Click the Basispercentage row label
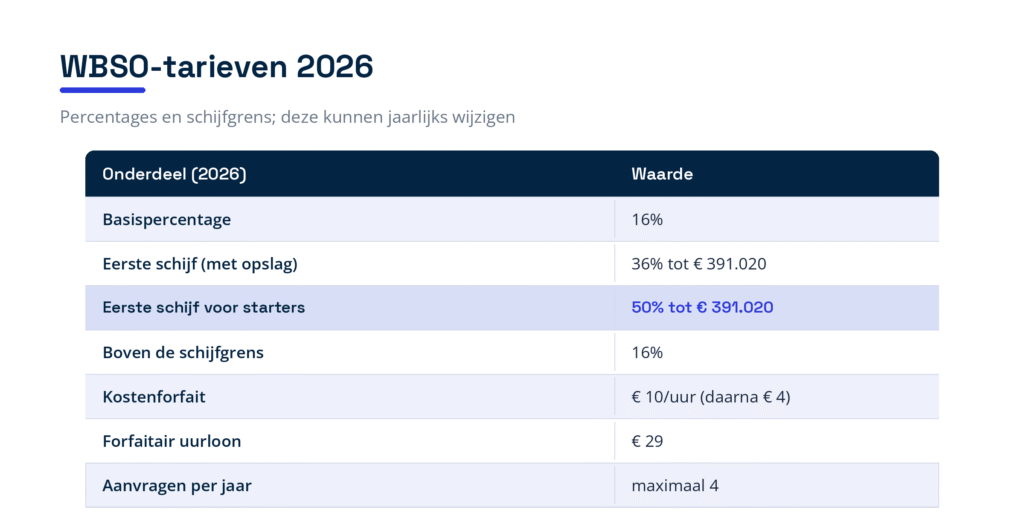This screenshot has height=527, width=1024. tap(167, 220)
